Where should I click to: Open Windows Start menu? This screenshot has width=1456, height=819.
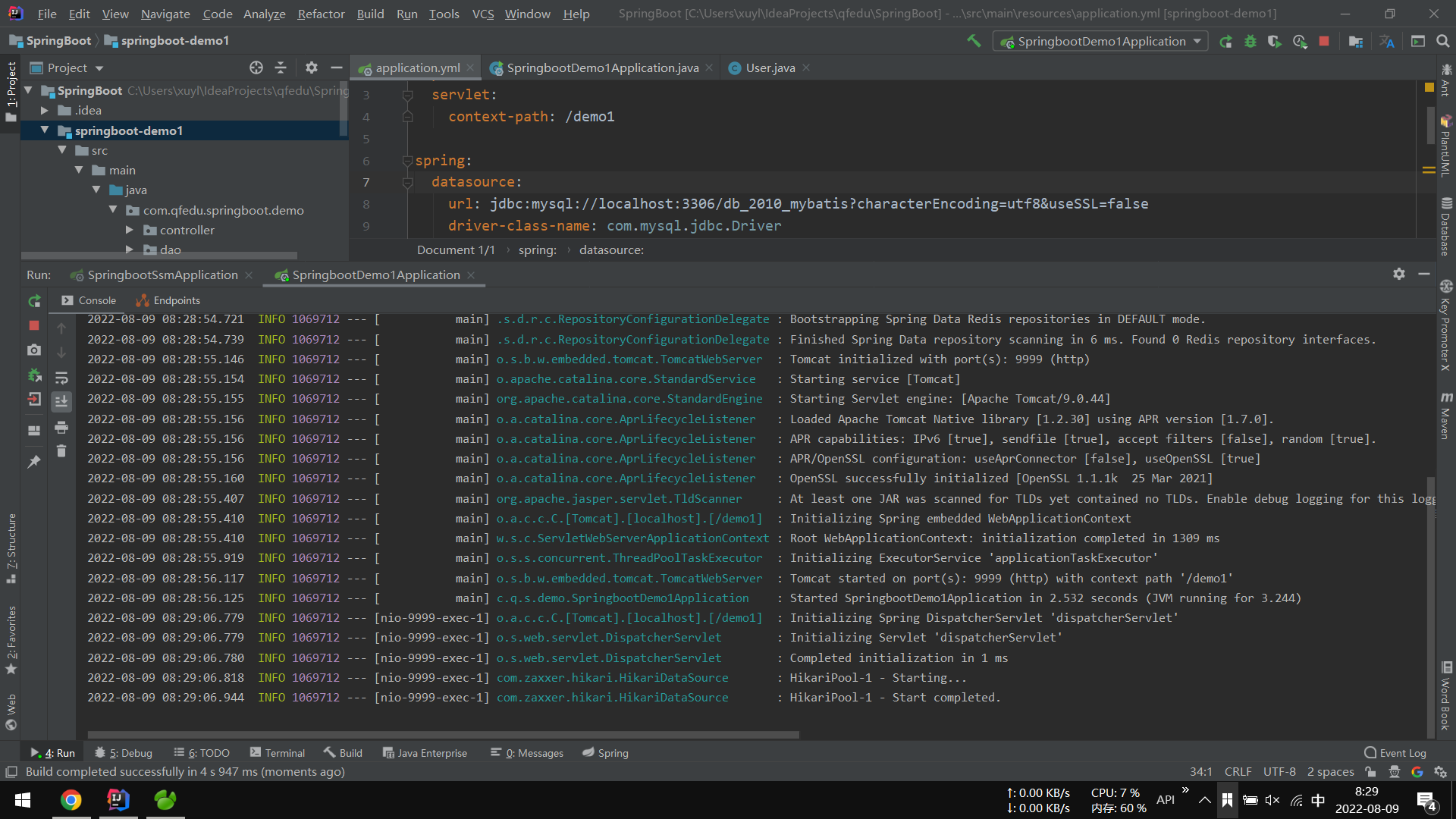pos(23,800)
